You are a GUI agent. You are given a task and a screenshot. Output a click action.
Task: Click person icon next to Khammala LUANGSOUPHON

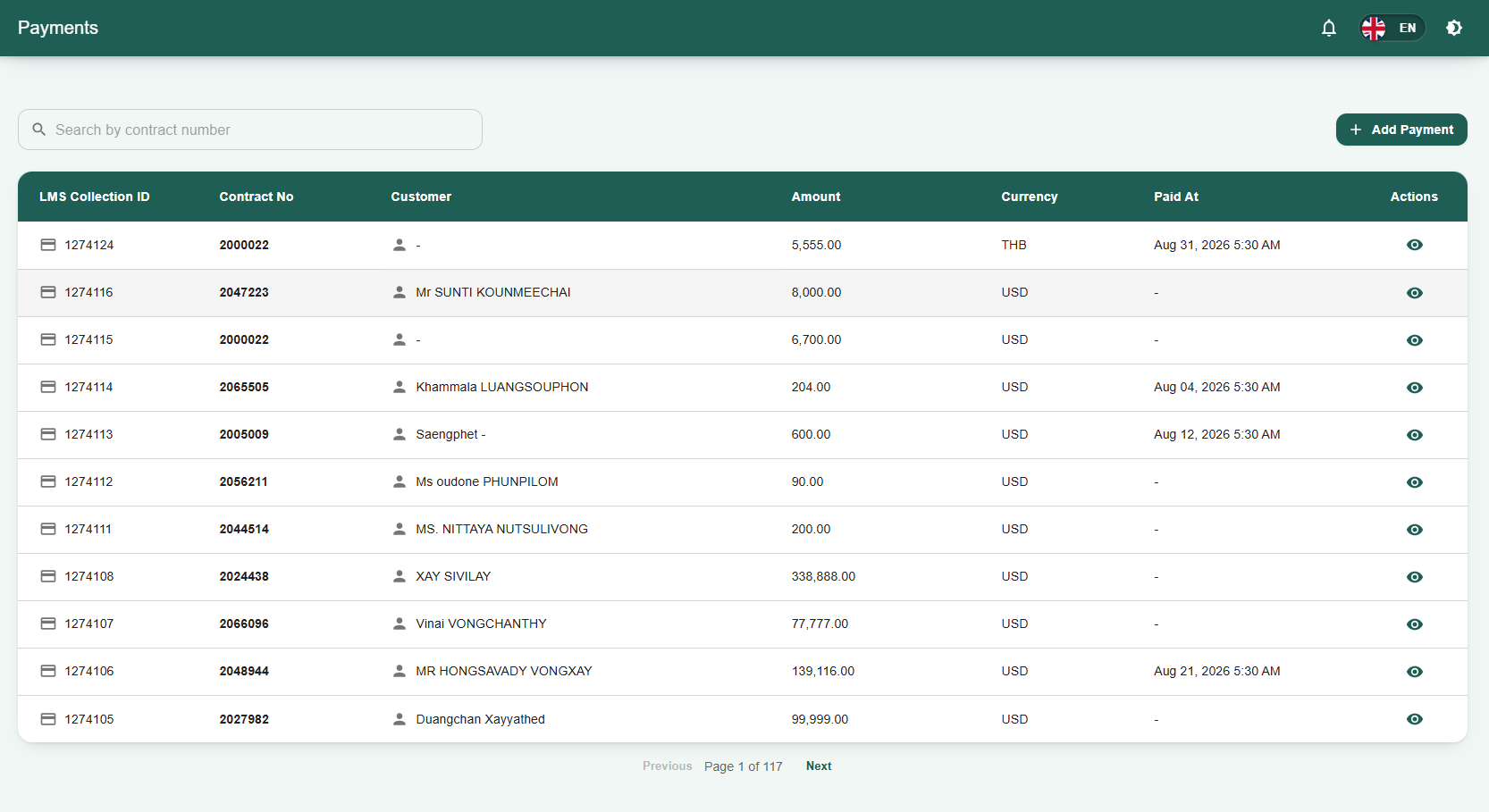(400, 387)
